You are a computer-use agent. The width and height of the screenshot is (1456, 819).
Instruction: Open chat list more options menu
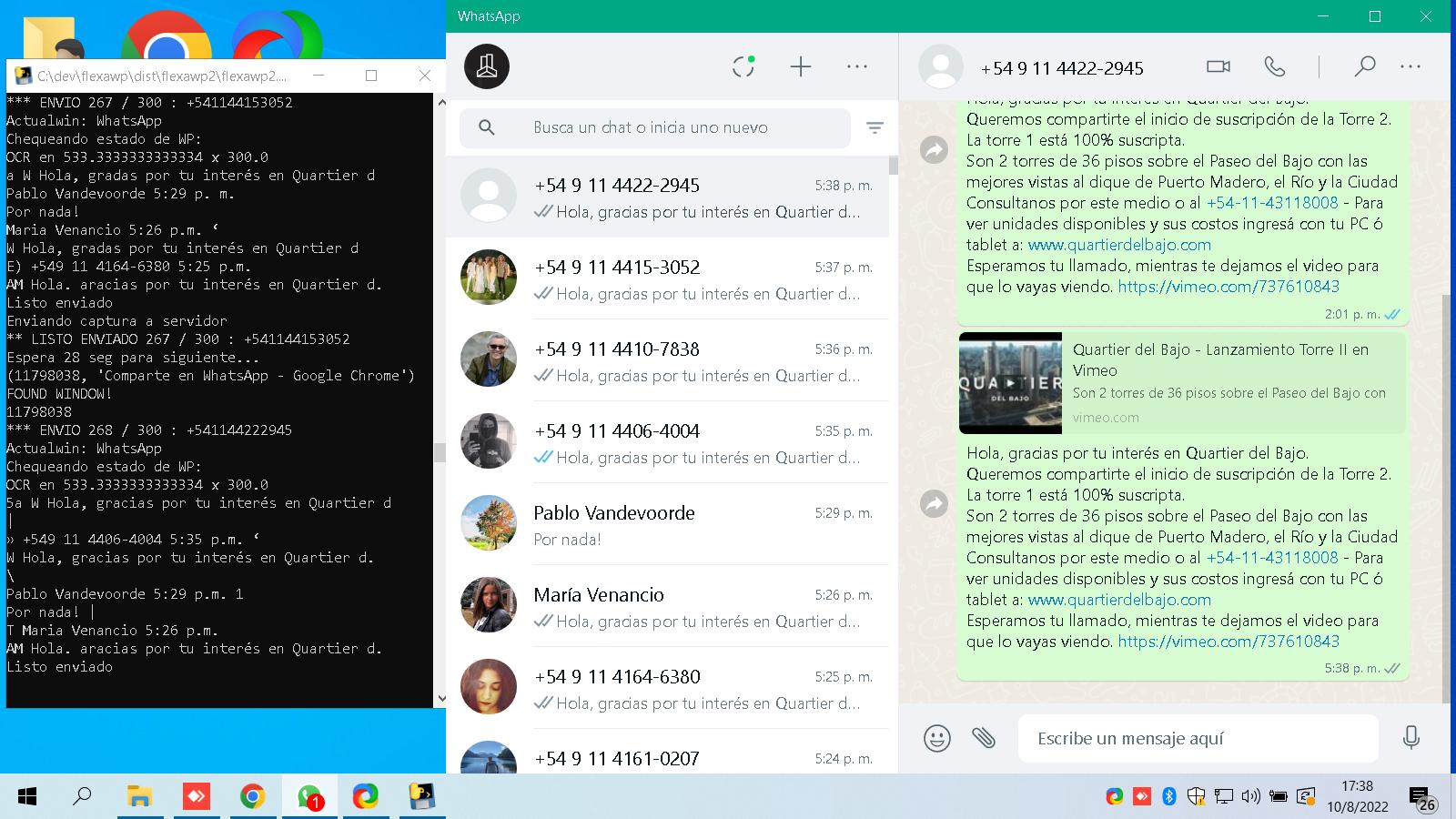point(857,66)
